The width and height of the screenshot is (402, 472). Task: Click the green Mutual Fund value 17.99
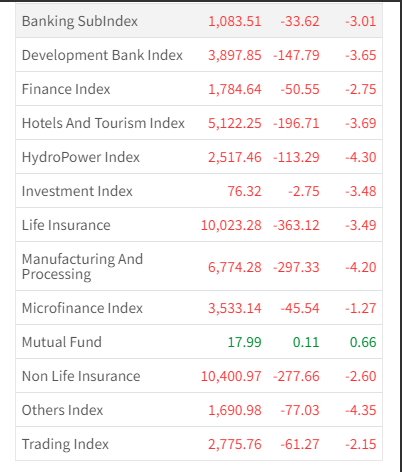coord(245,342)
